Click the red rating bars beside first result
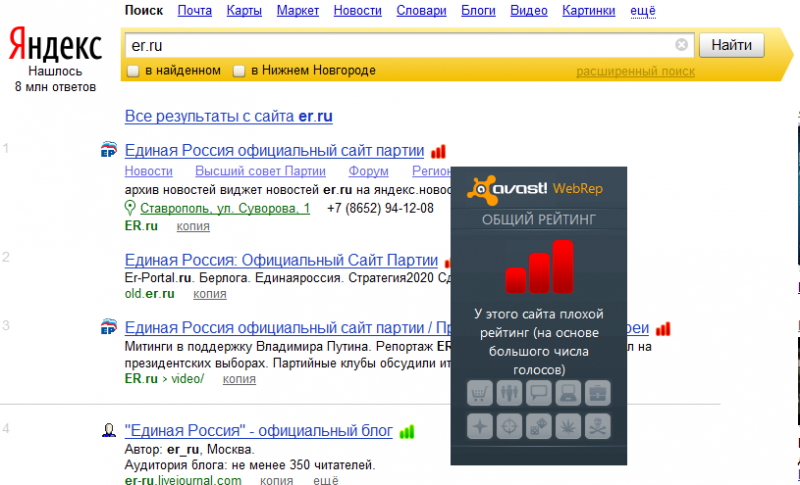 438,151
